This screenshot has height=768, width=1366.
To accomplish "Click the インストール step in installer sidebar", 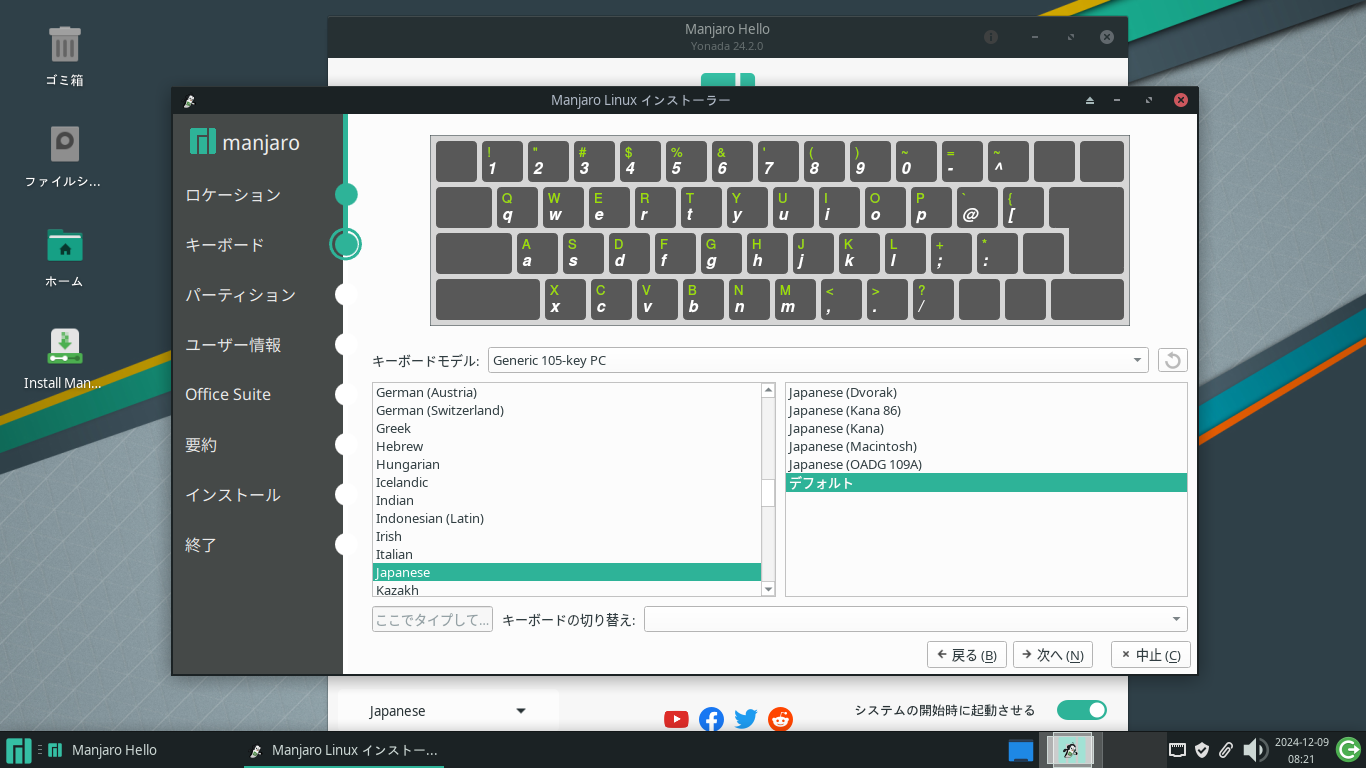I will [233, 495].
